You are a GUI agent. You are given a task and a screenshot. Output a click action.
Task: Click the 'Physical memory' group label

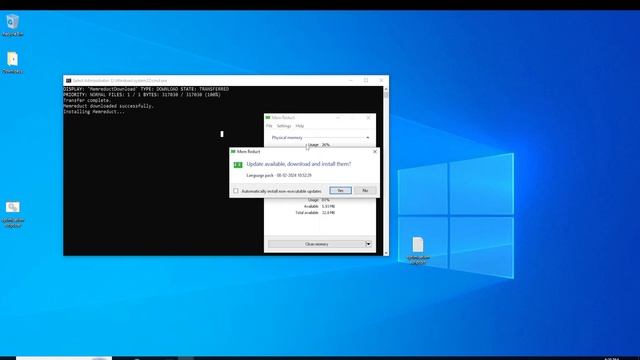pyautogui.click(x=287, y=138)
